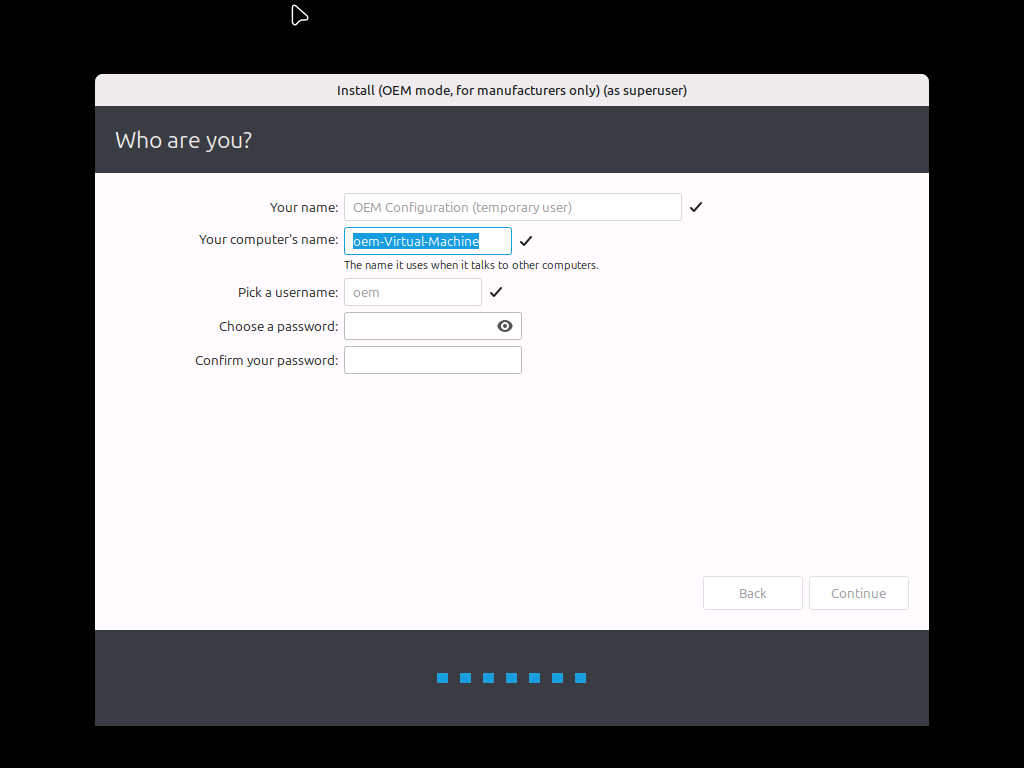Go to previous step with Back
1024x768 pixels.
tap(752, 593)
